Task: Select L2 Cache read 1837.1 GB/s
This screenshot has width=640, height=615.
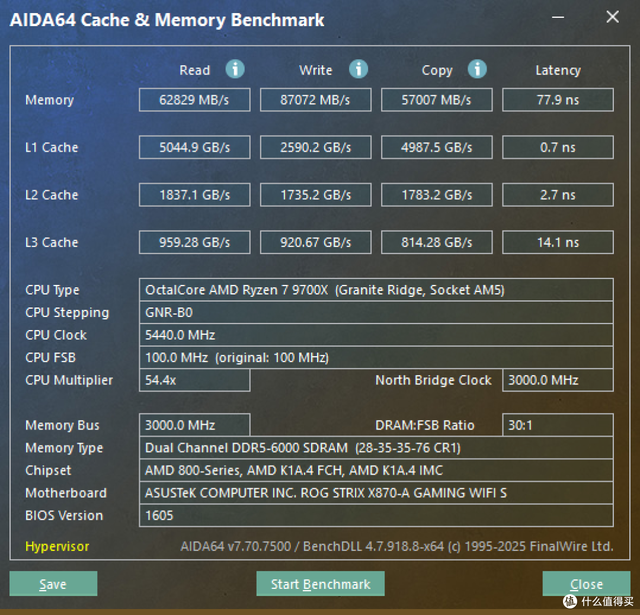Action: [x=194, y=195]
